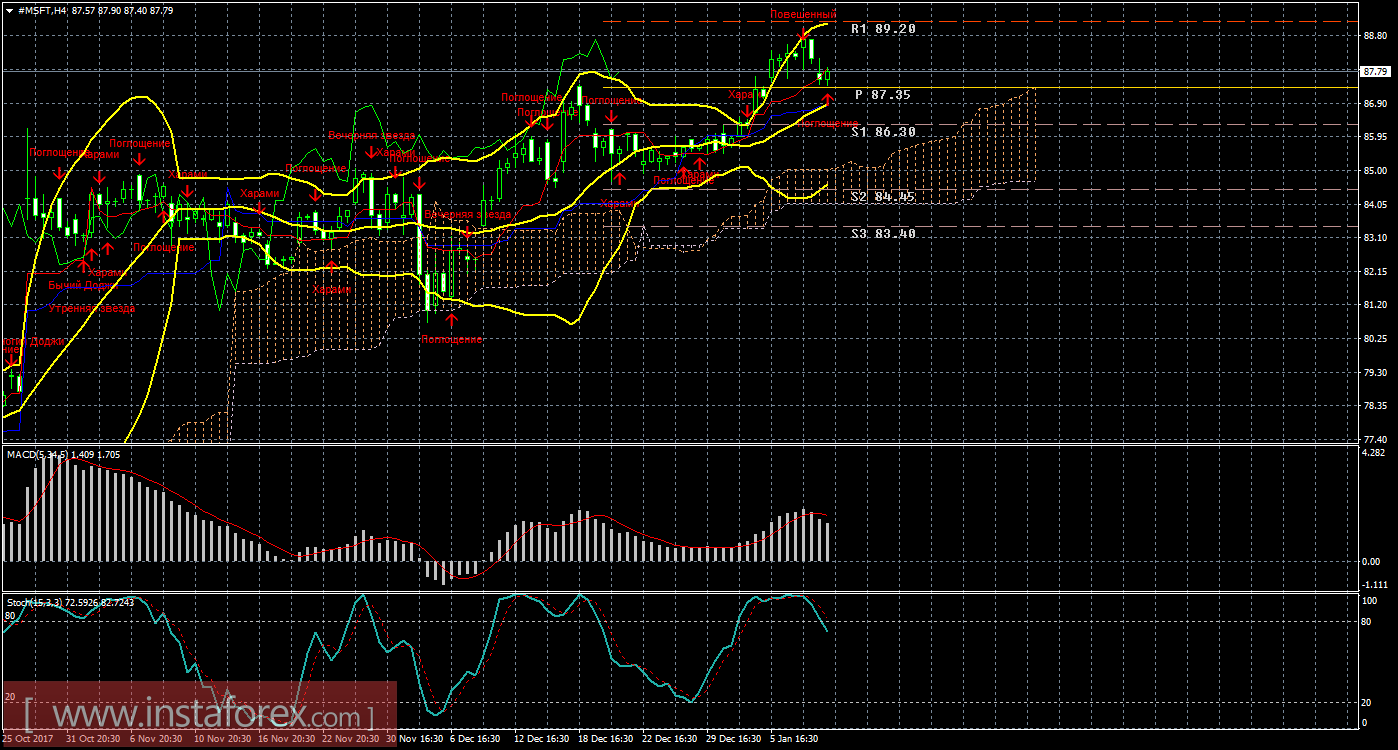Click the S1 86.30 support label

(883, 132)
